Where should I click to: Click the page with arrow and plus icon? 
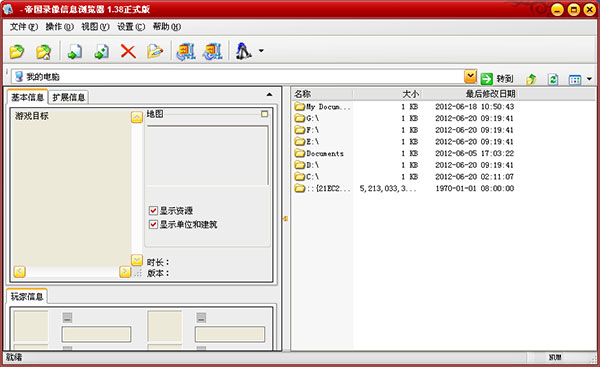click(101, 51)
